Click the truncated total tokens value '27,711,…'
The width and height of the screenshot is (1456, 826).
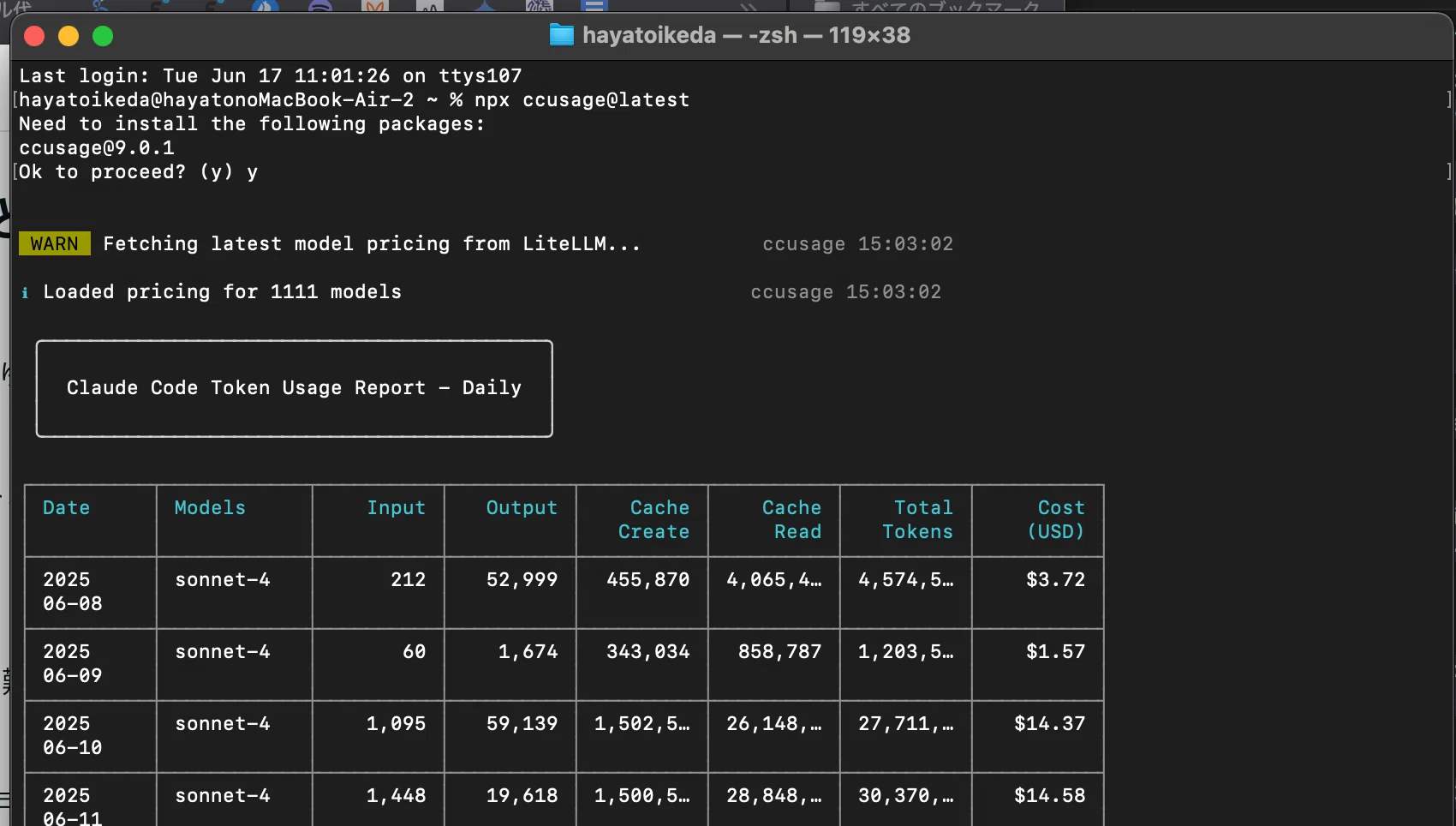point(906,724)
